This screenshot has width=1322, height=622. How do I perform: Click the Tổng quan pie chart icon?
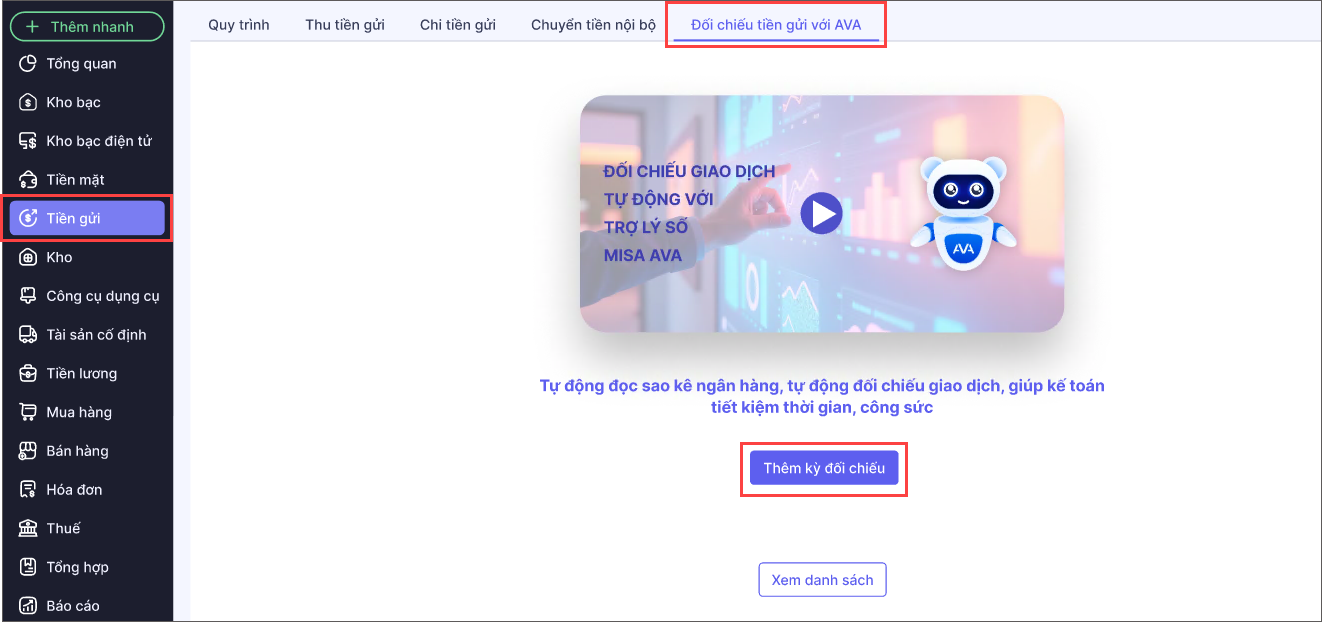(28, 64)
